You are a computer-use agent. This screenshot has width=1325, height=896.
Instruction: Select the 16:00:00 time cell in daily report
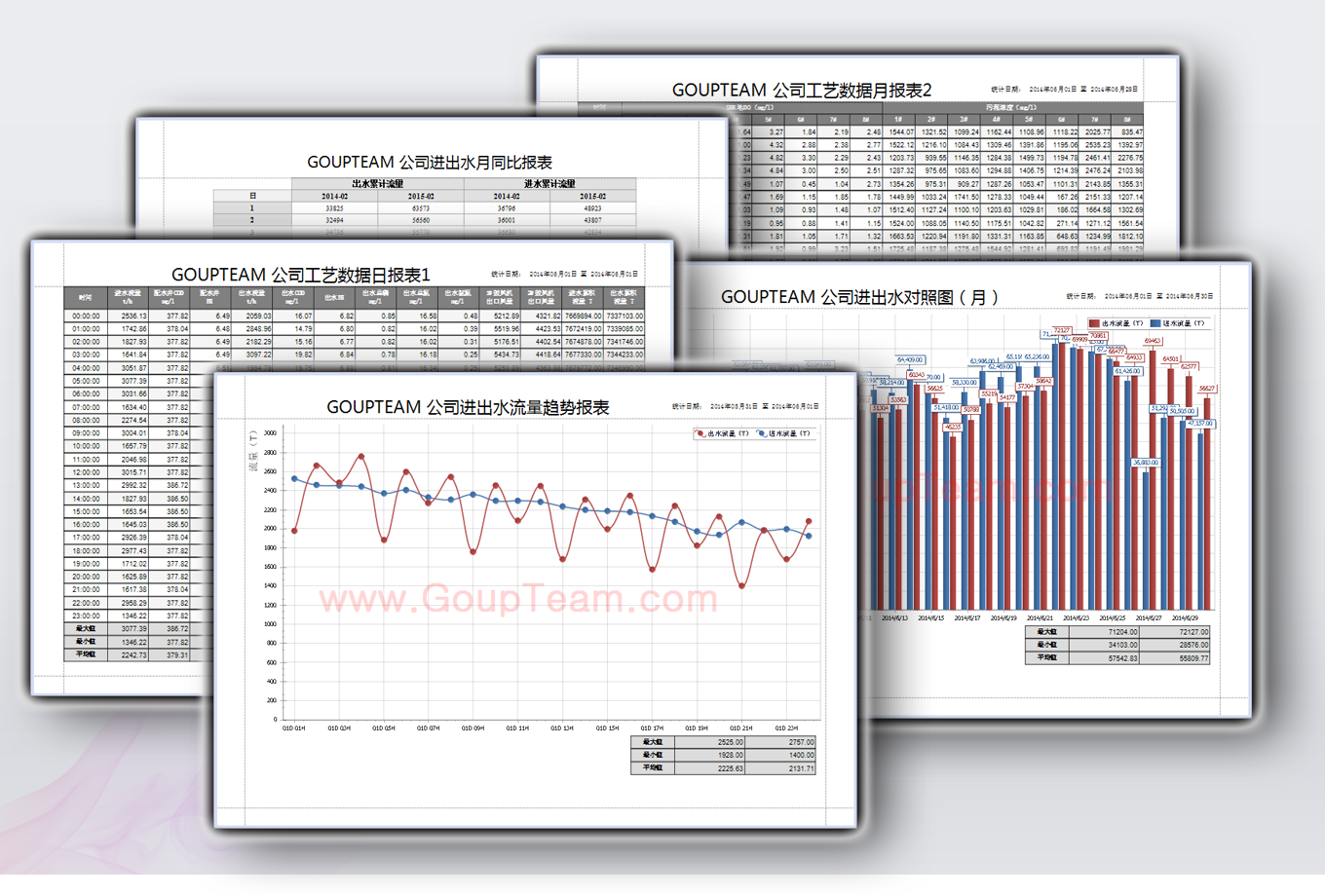[x=86, y=524]
